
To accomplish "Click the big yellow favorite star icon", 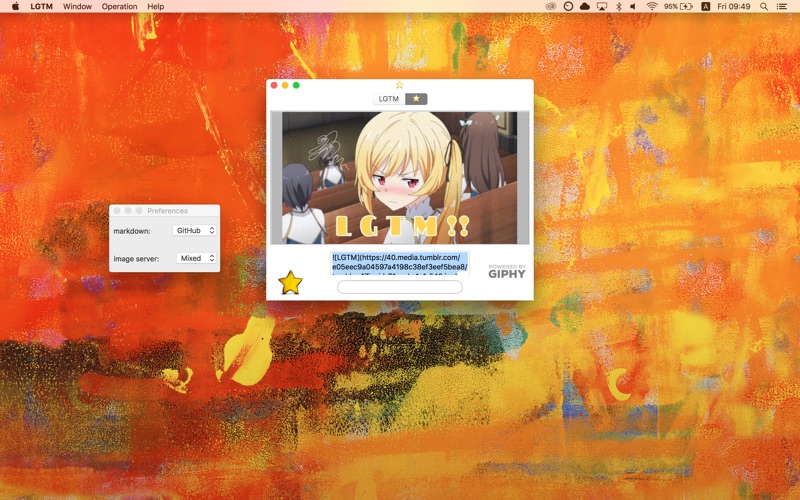I will [x=290, y=283].
